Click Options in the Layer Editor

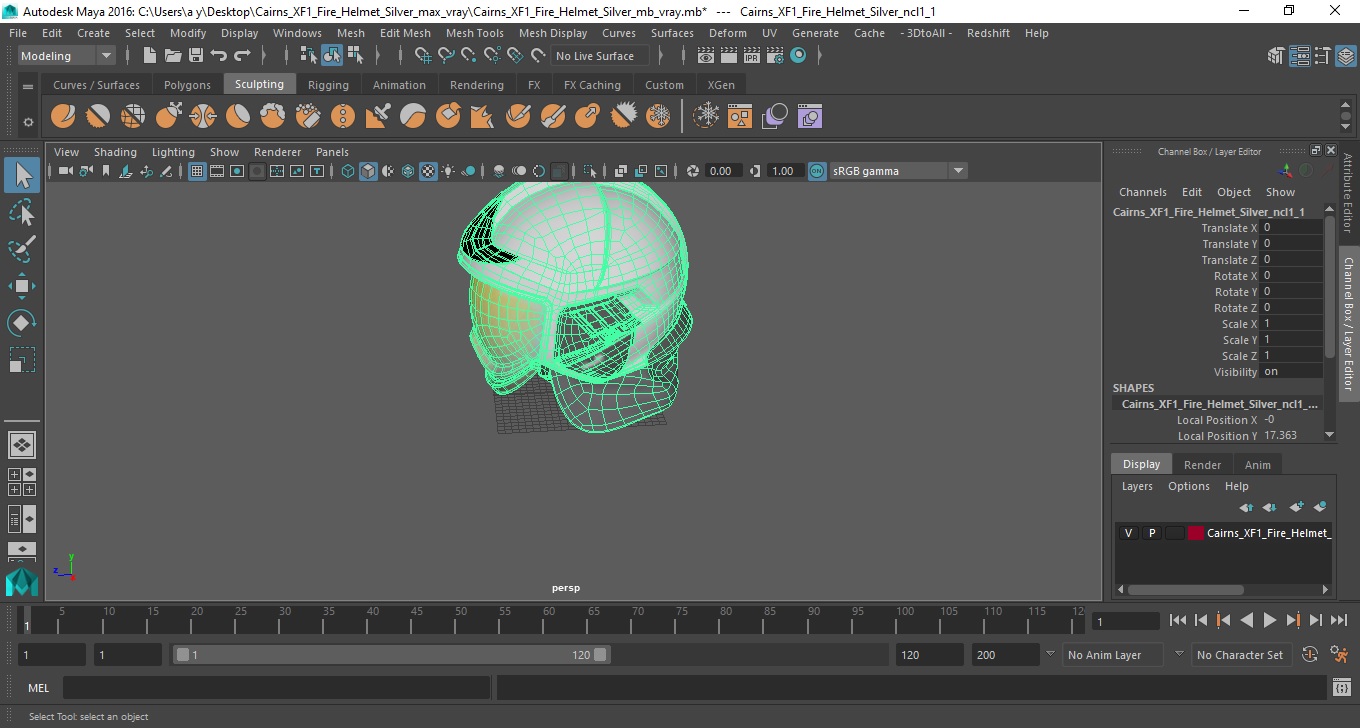tap(1188, 486)
